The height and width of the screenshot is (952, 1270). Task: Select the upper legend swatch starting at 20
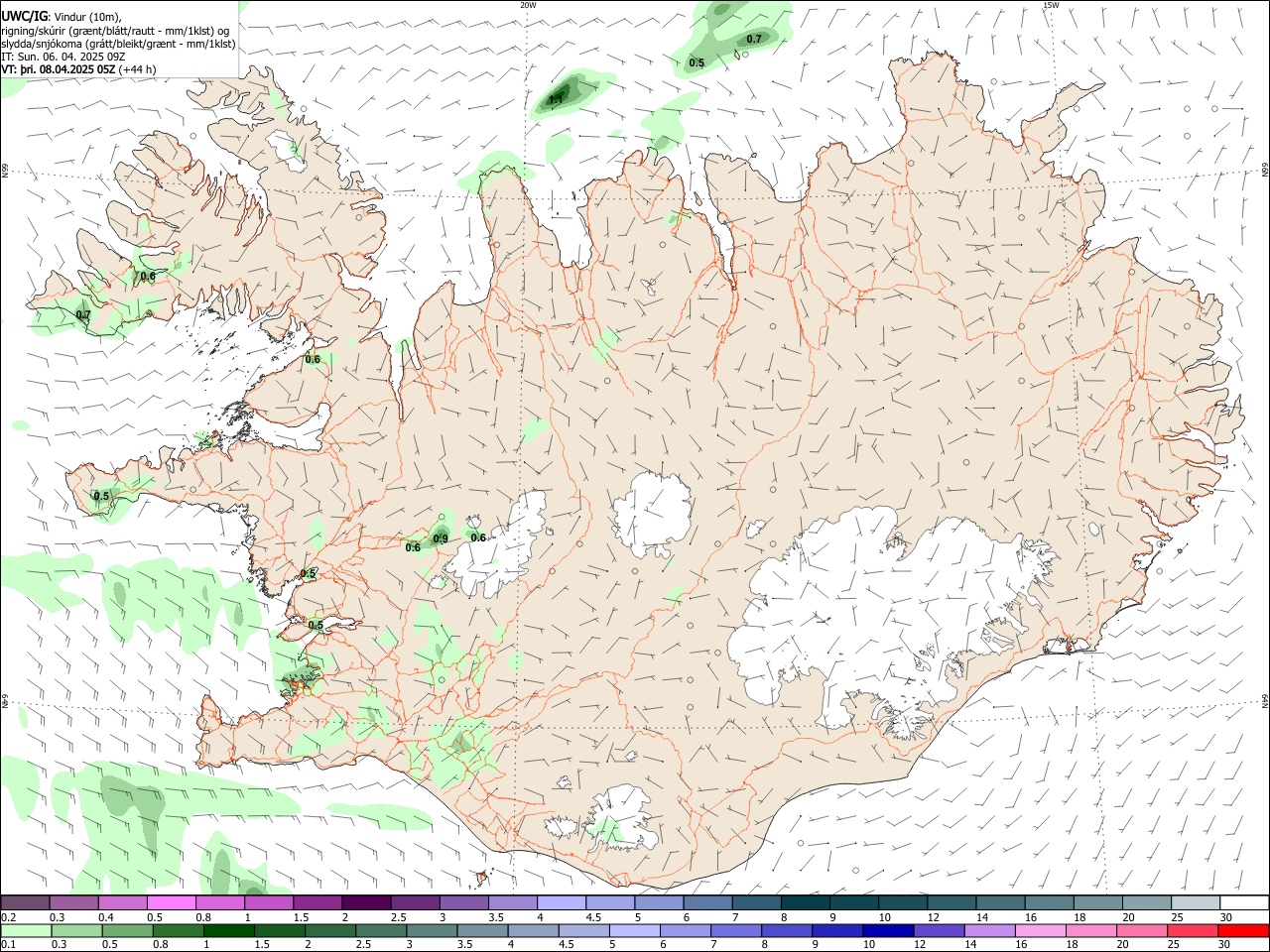(1146, 903)
